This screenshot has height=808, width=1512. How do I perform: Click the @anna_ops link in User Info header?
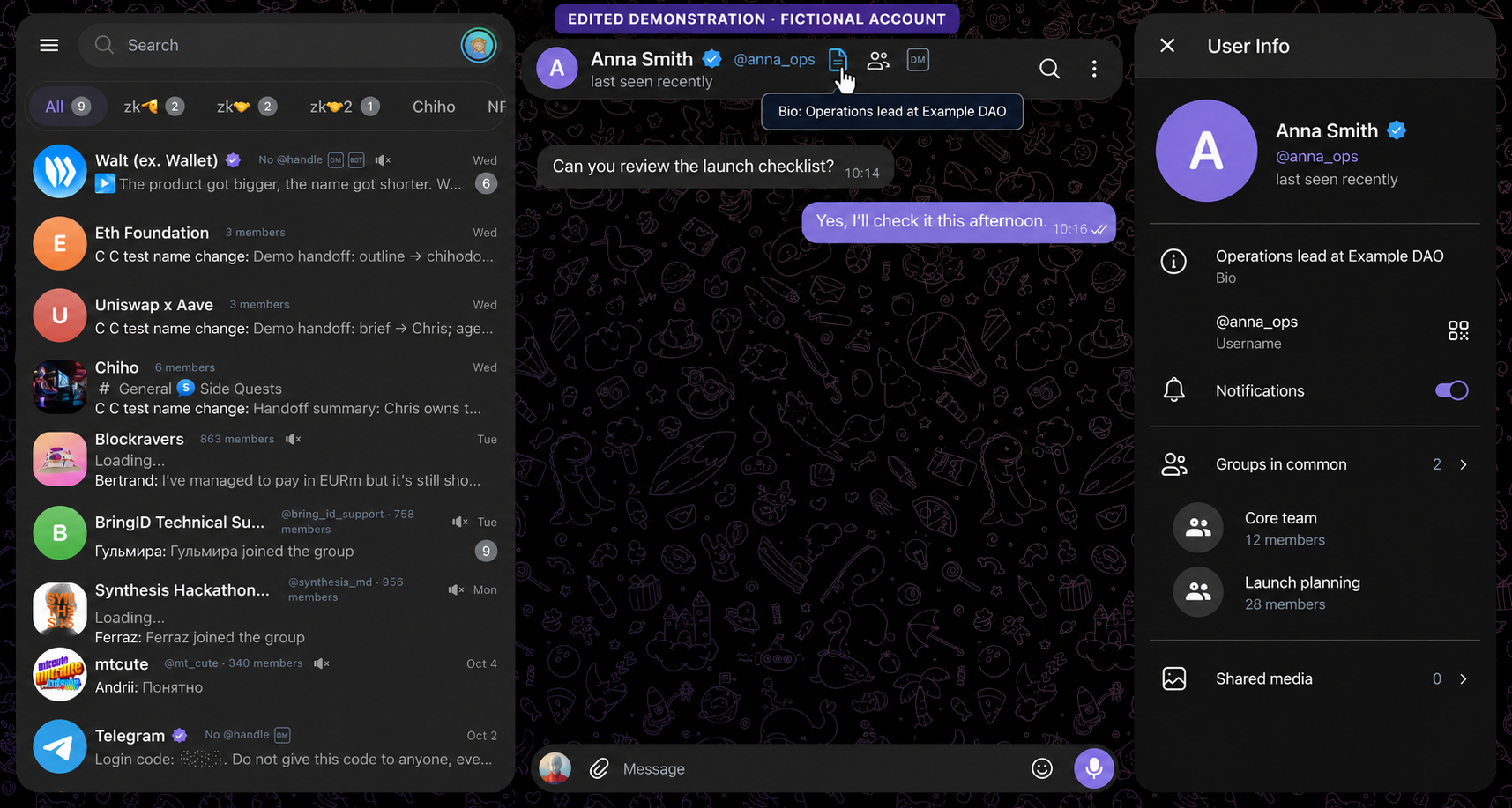(1316, 156)
